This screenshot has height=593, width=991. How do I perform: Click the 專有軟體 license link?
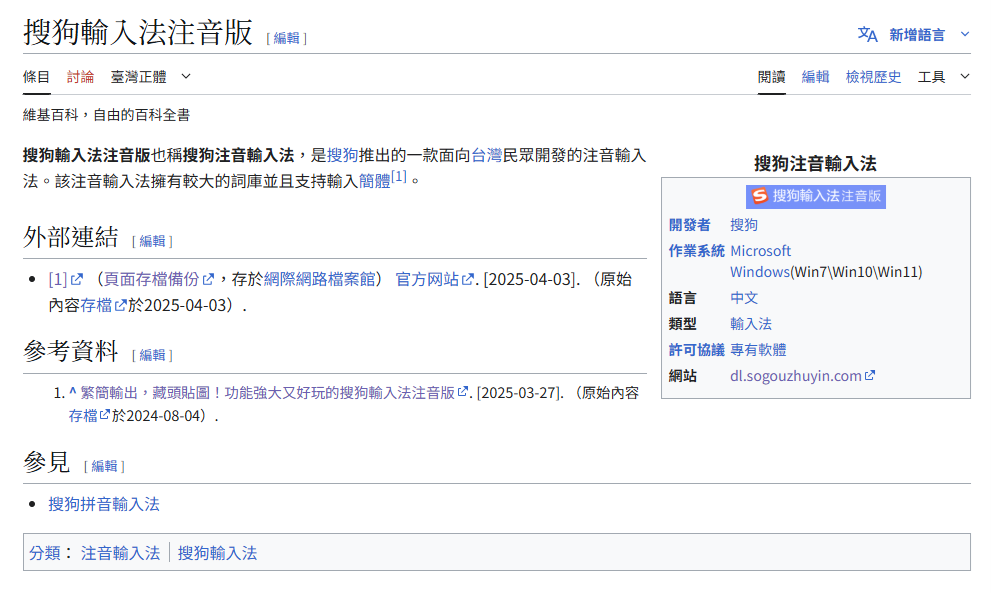[x=758, y=350]
